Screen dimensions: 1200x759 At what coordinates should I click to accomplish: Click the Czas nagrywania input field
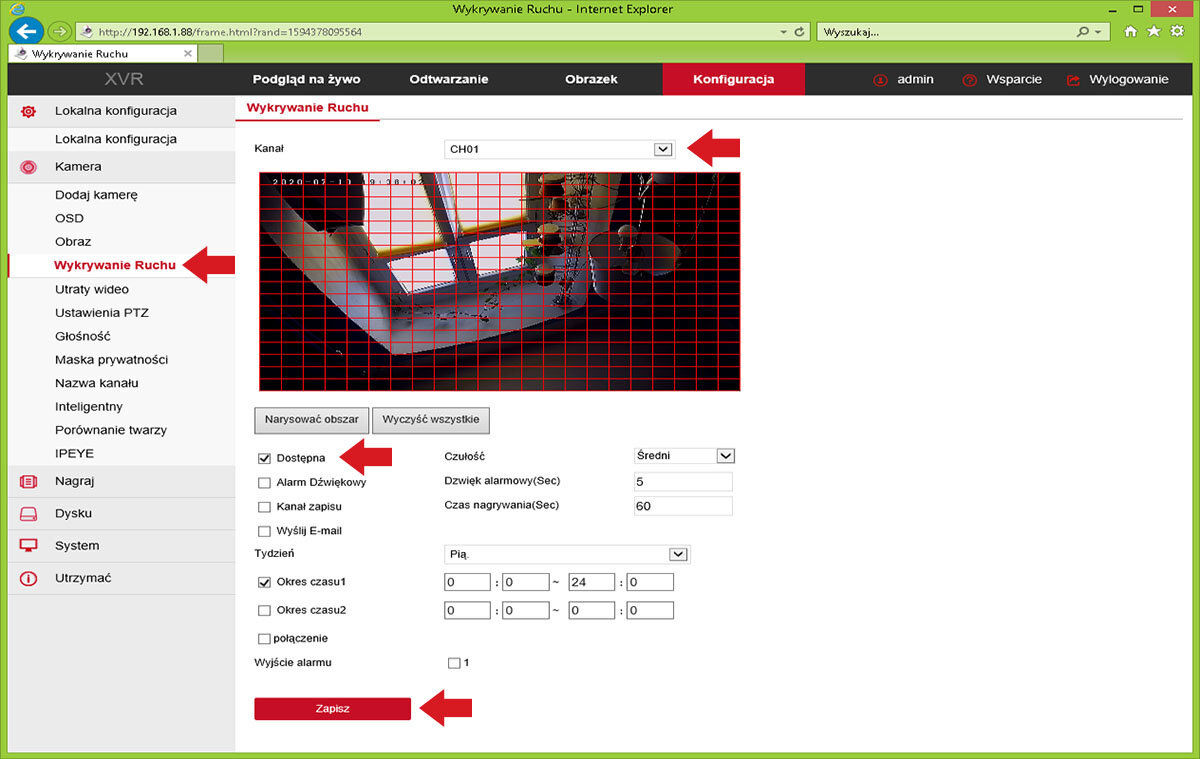pos(683,506)
